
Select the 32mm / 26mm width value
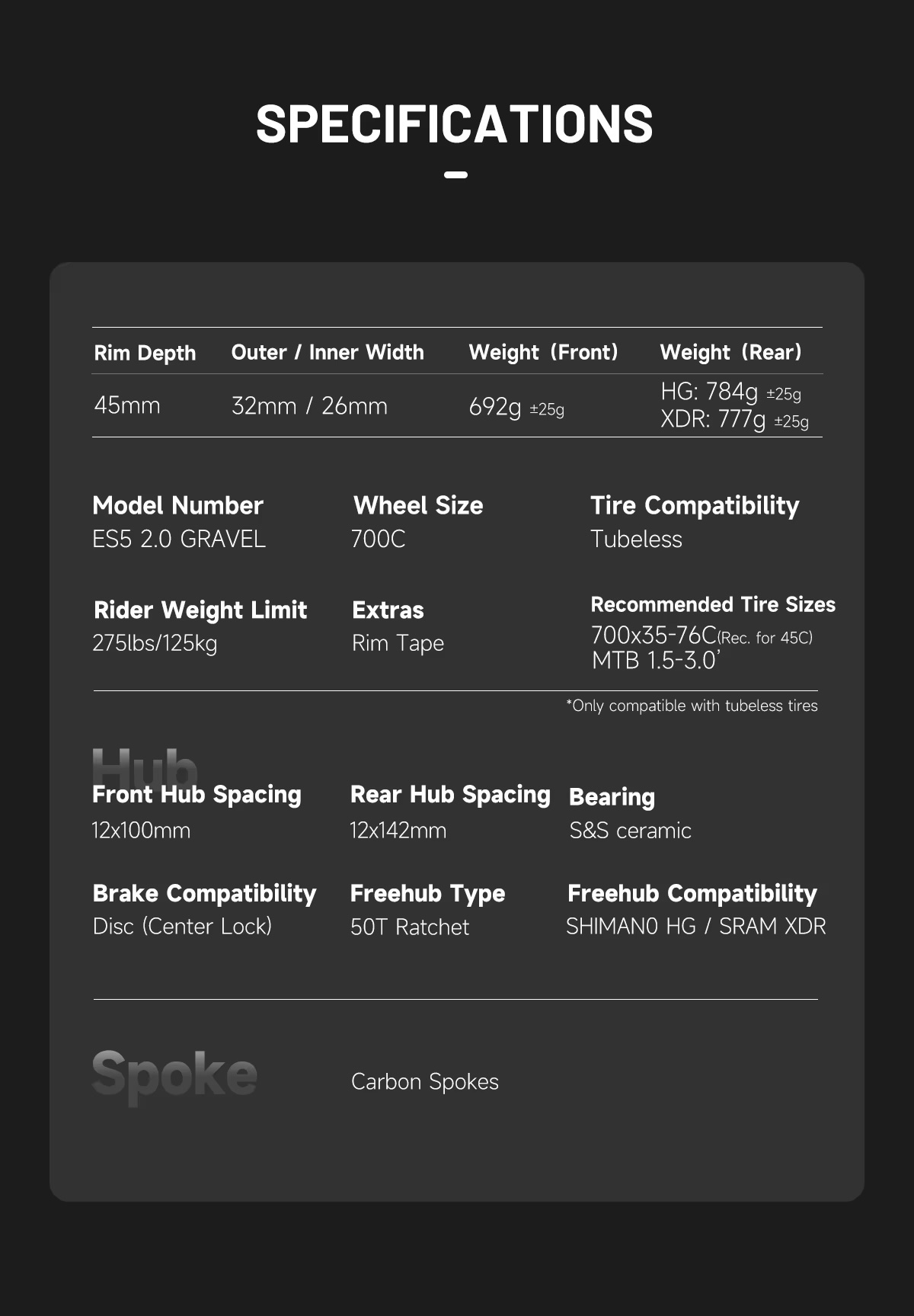point(309,406)
